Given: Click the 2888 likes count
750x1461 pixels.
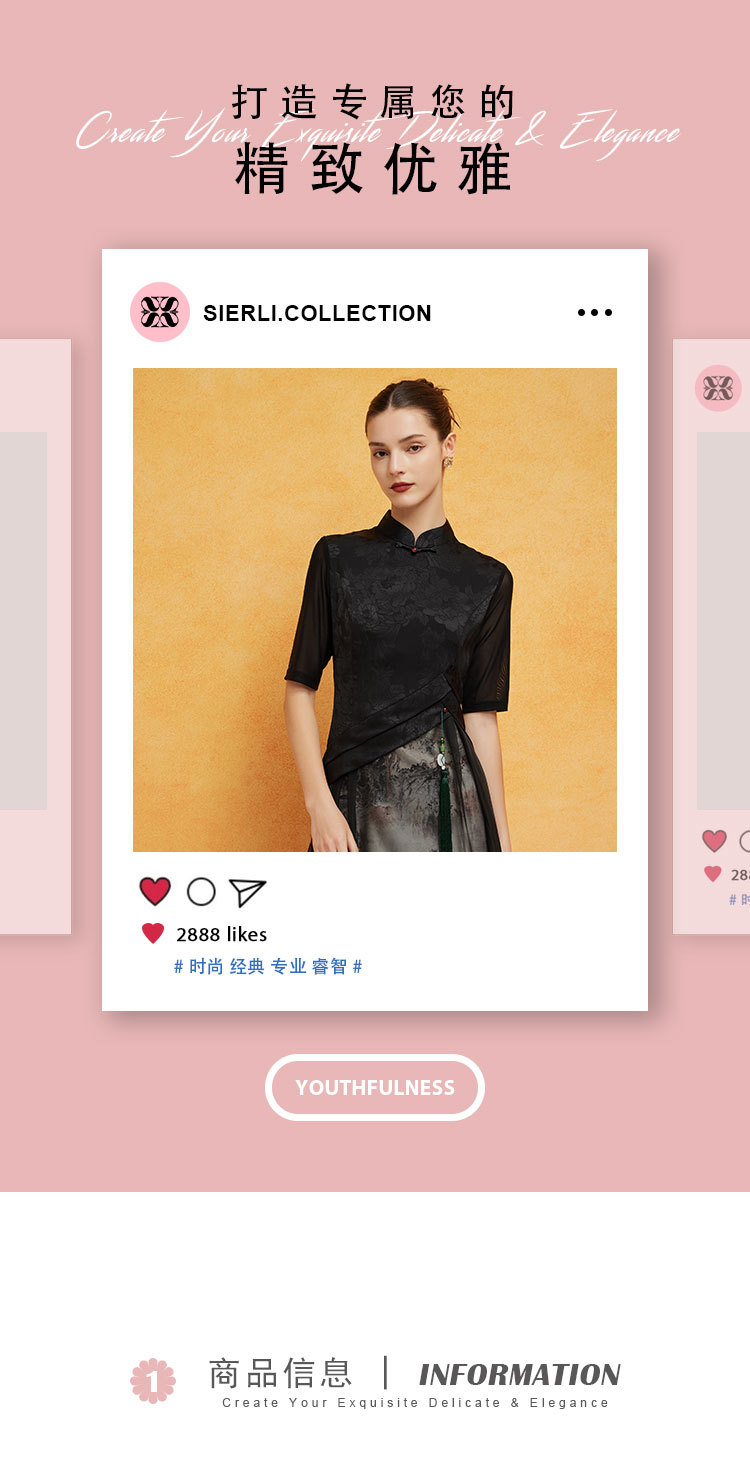Looking at the screenshot, I should point(221,934).
